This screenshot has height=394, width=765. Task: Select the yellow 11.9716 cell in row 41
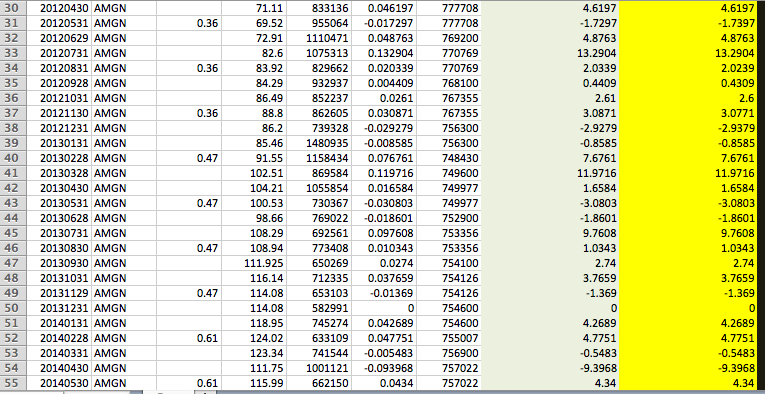point(688,173)
